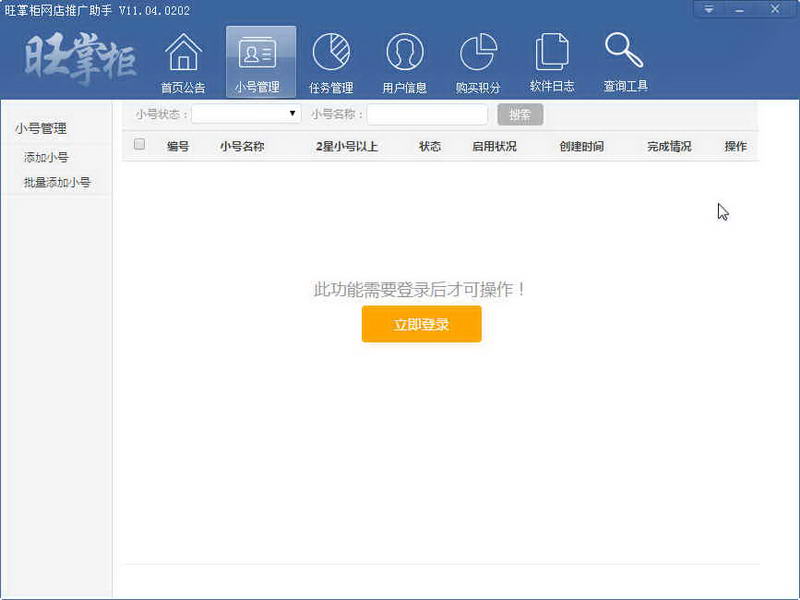
Task: Click the 状态 column header
Action: [430, 146]
